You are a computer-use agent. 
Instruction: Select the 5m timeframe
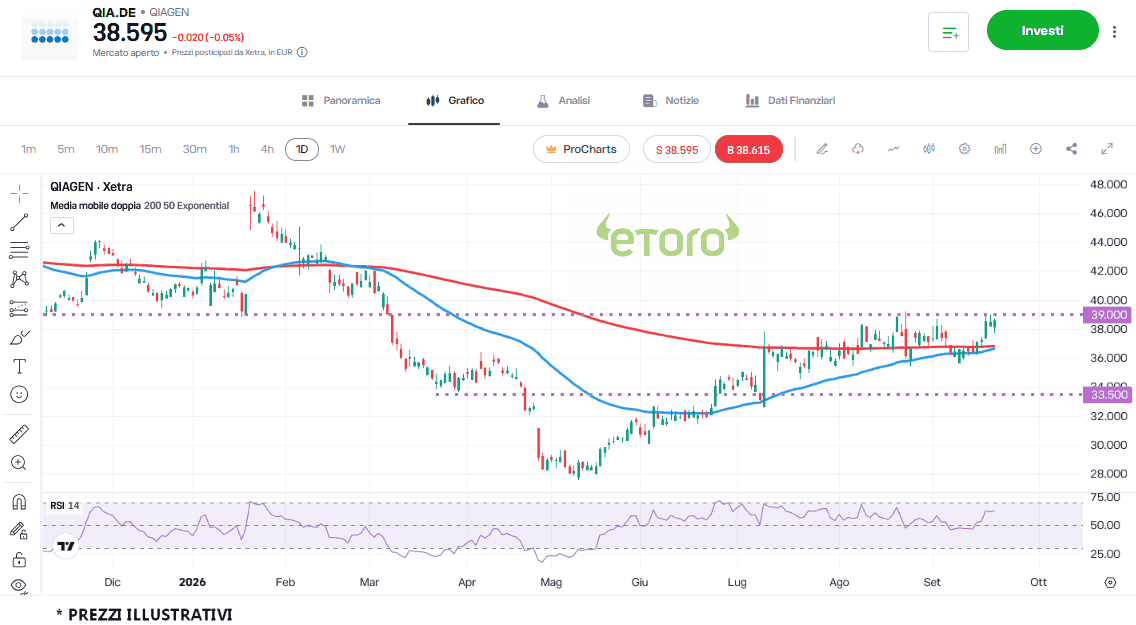tap(66, 149)
